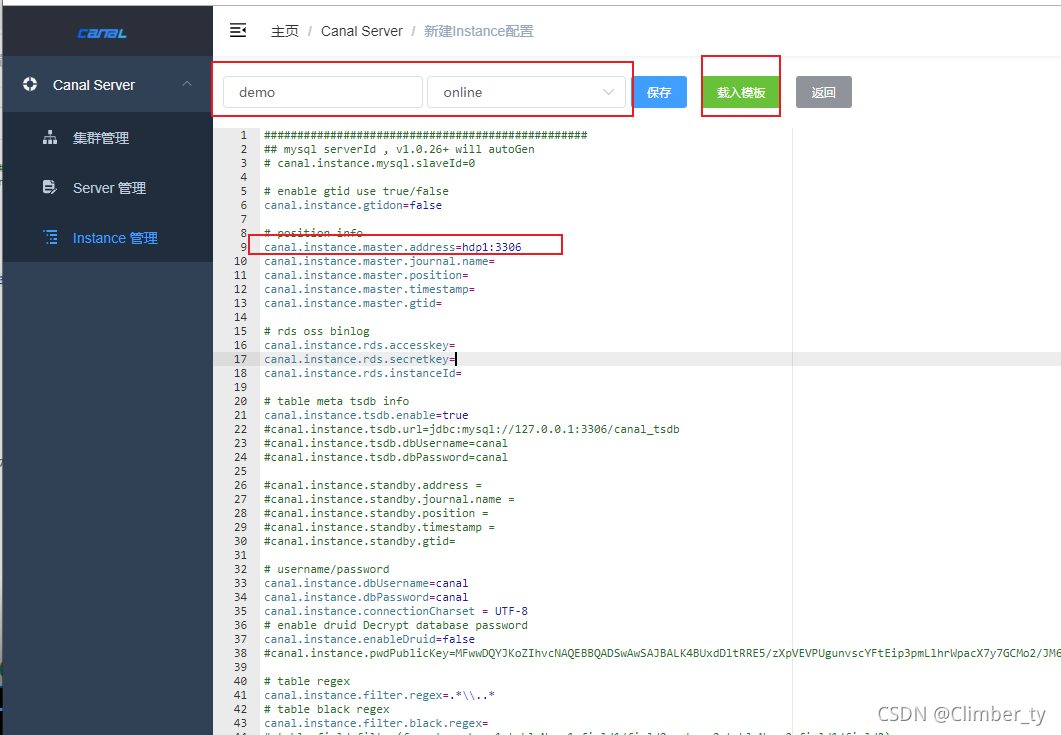Click line 'canal.instance.enableDruid=false'
The image size is (1061, 735).
tap(369, 639)
